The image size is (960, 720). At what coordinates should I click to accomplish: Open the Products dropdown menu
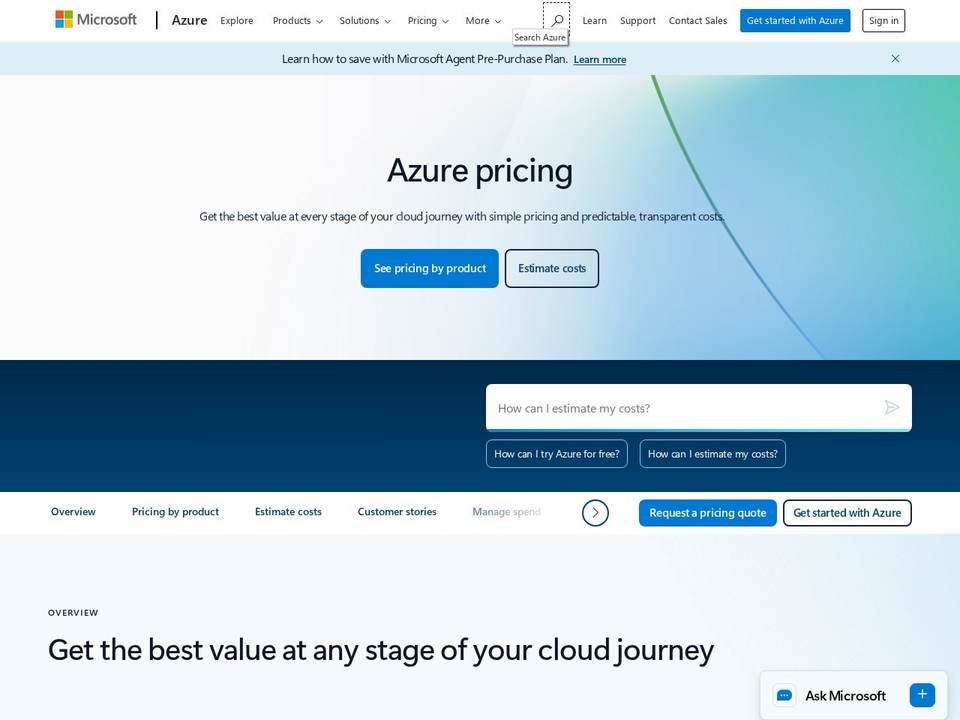pyautogui.click(x=298, y=21)
